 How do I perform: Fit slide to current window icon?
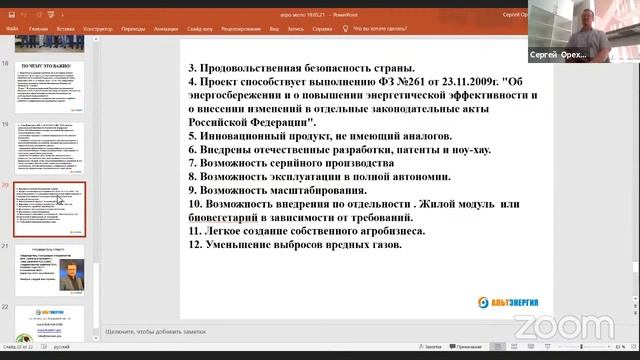coord(634,347)
